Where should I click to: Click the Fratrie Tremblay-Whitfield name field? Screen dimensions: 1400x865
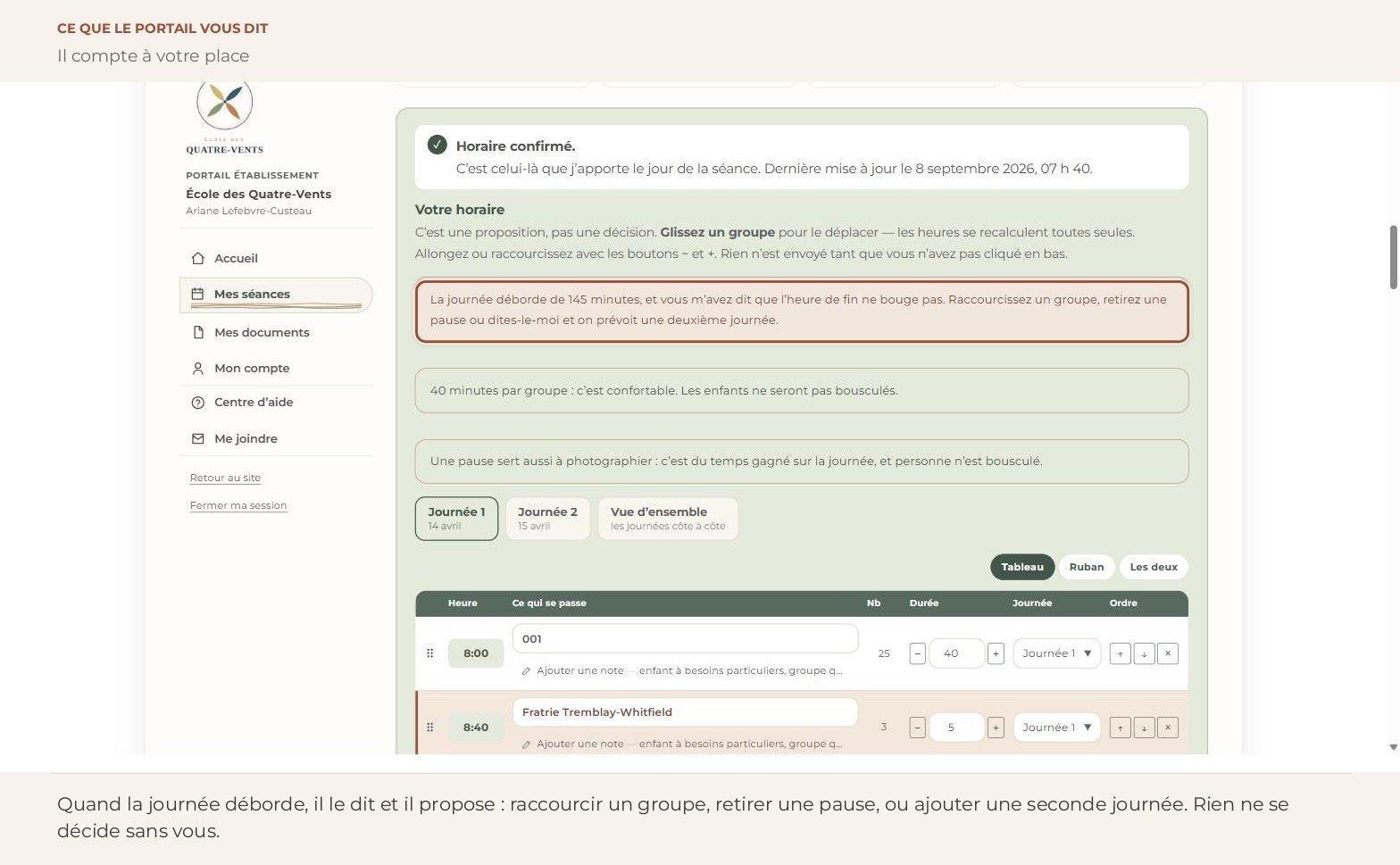(x=685, y=711)
